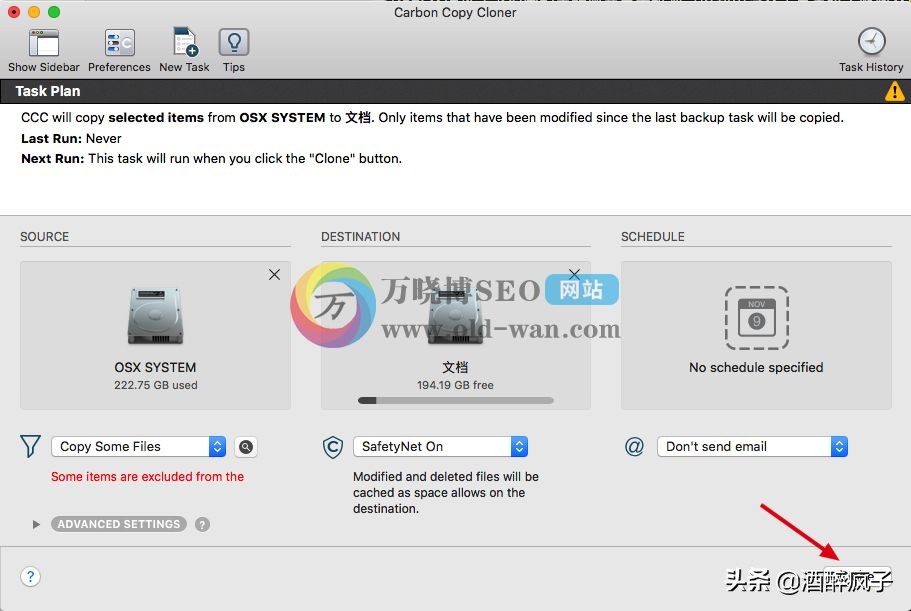Open the SafetyNet On dropdown
This screenshot has width=911, height=611.
[440, 447]
